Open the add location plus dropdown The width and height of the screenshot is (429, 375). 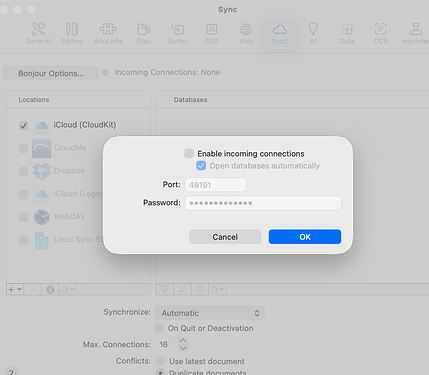click(15, 289)
